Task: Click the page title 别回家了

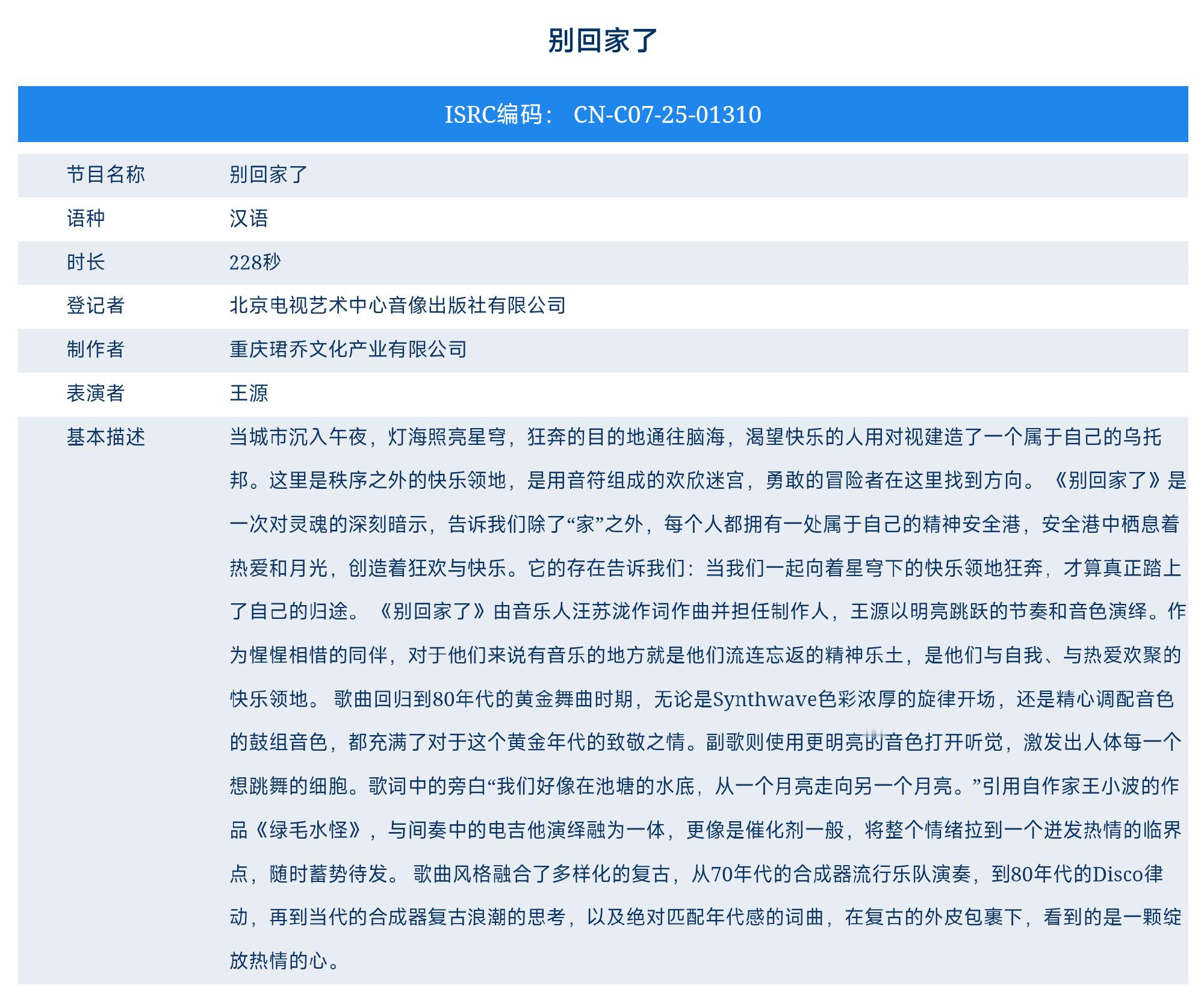Action: pos(602,41)
